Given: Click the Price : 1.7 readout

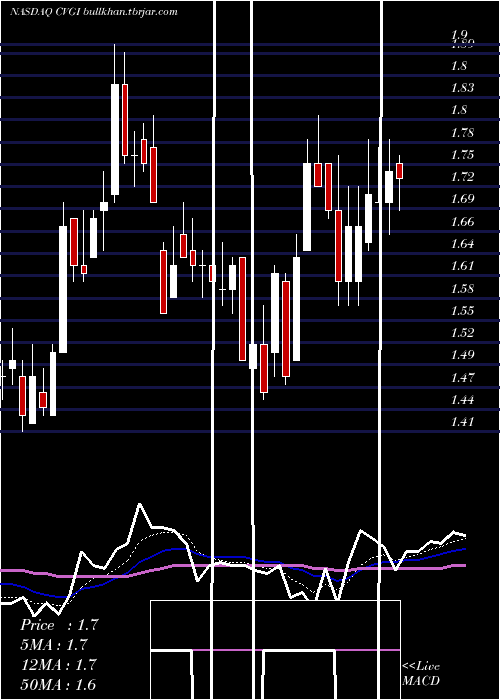Looking at the screenshot, I should (59, 625).
